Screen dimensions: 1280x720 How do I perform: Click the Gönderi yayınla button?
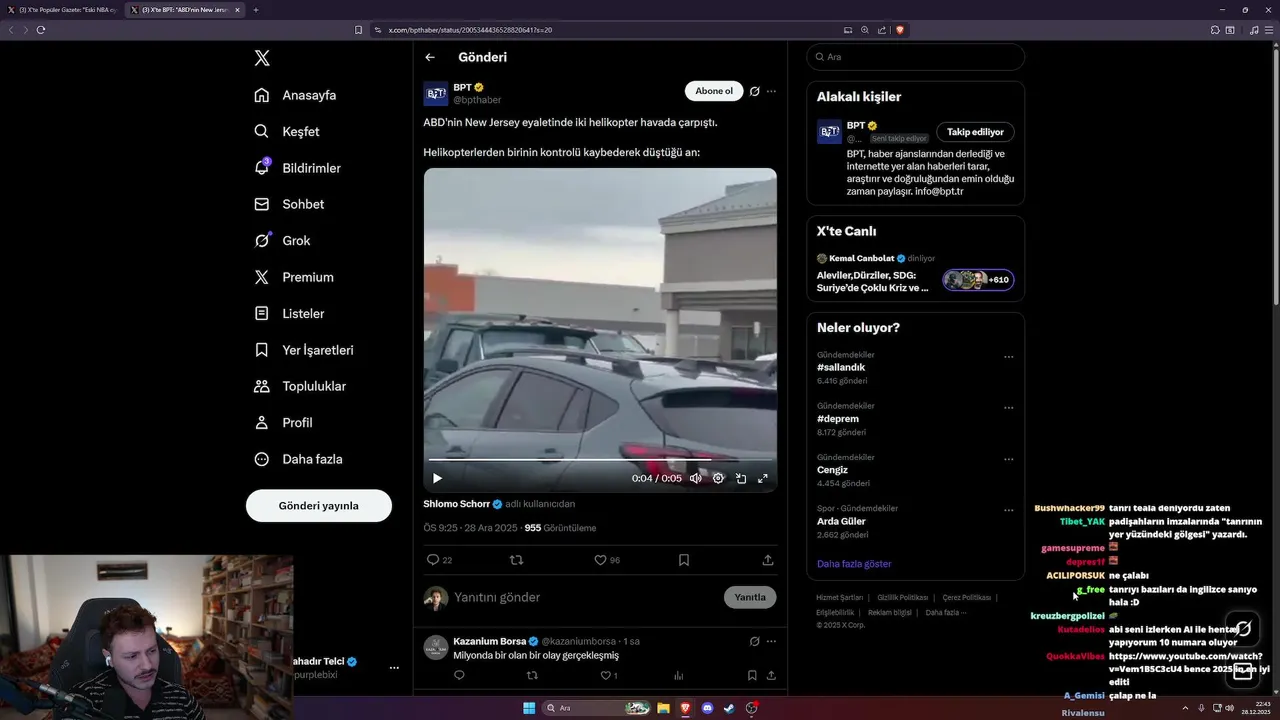pyautogui.click(x=319, y=505)
